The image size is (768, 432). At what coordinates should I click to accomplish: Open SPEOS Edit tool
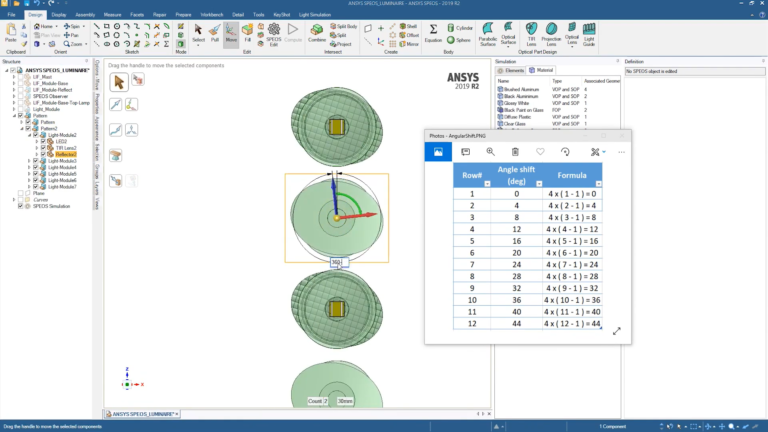click(x=274, y=34)
